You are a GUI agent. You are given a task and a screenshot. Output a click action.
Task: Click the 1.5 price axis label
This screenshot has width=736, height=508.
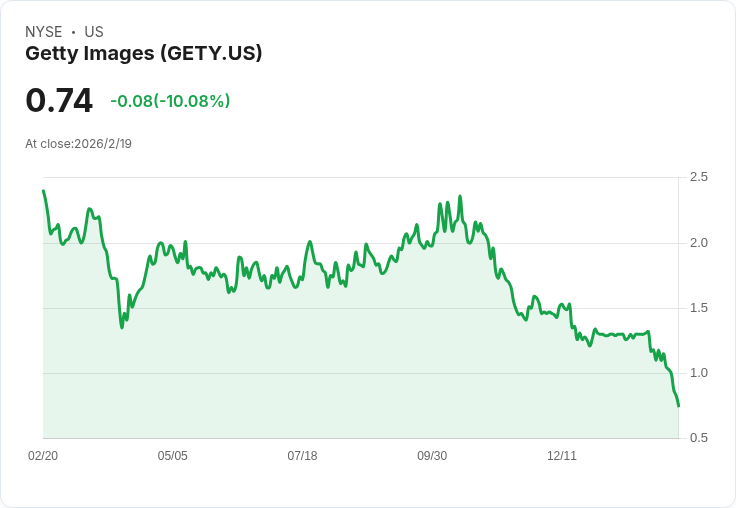(698, 308)
